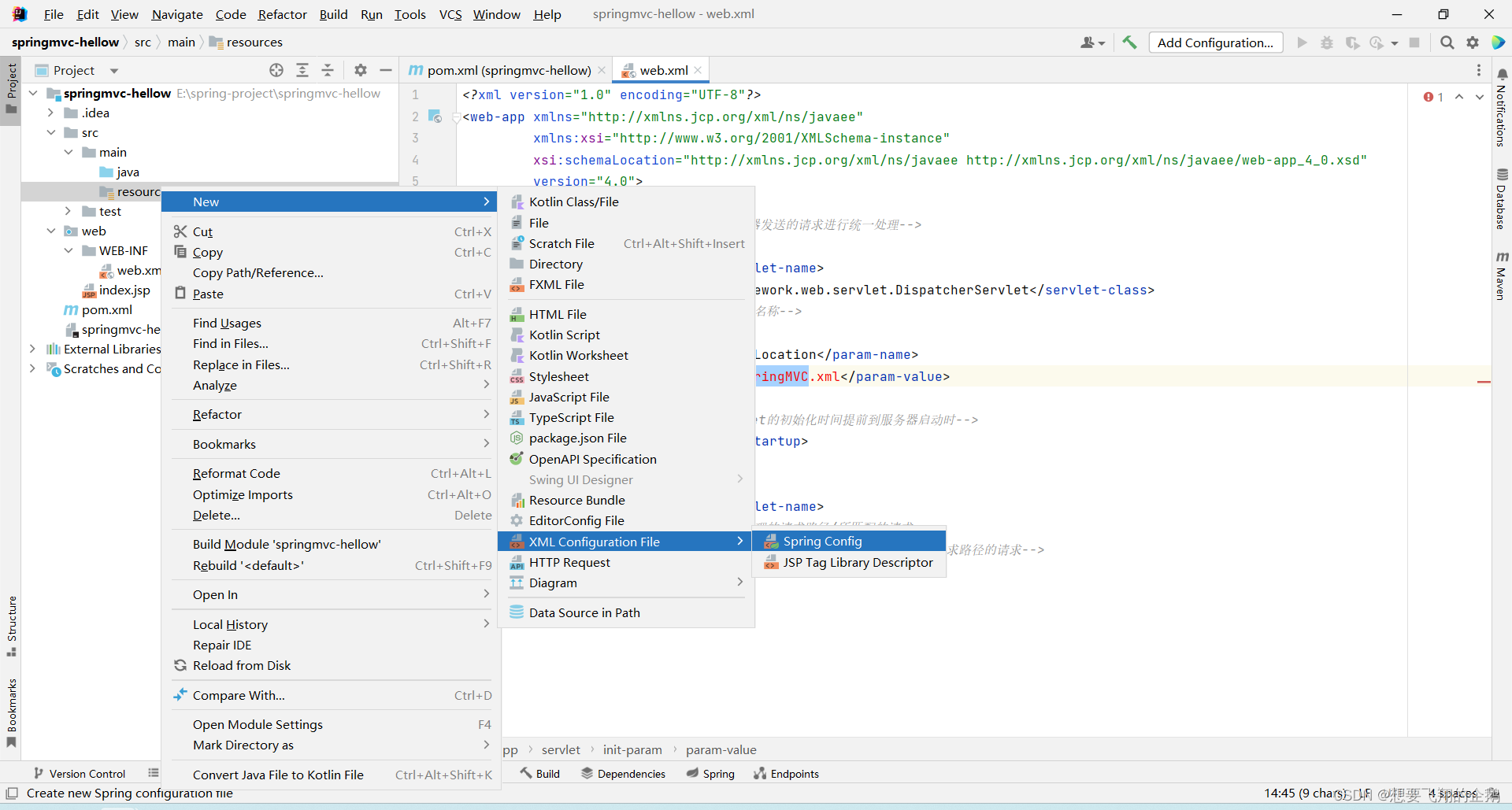The image size is (1512, 810).
Task: Click springmvc-hellow breadcrumb in navigation bar
Action: [65, 42]
